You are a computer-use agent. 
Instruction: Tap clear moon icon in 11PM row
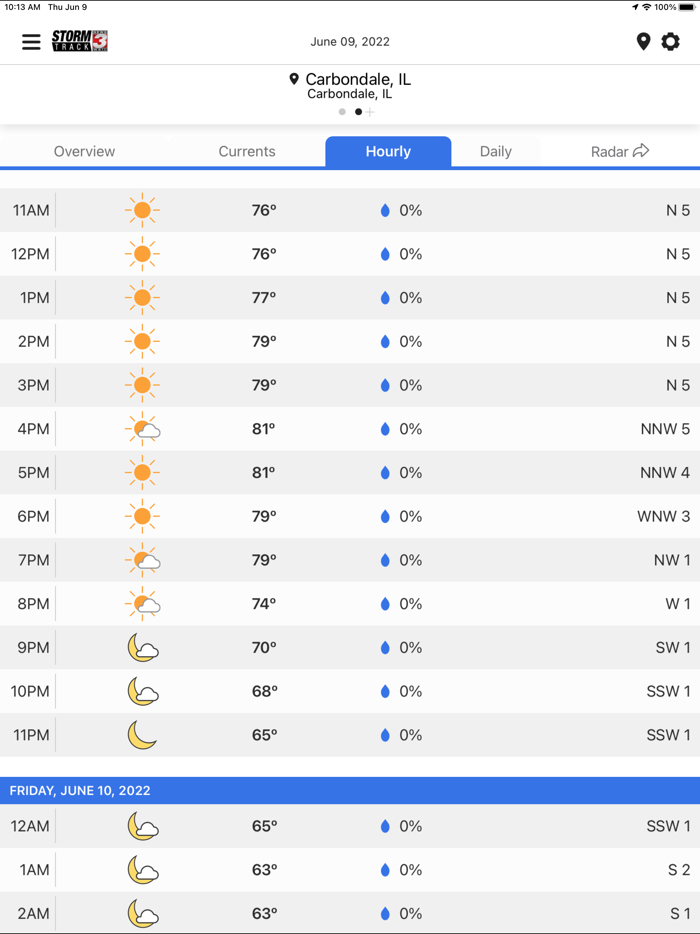pos(142,734)
